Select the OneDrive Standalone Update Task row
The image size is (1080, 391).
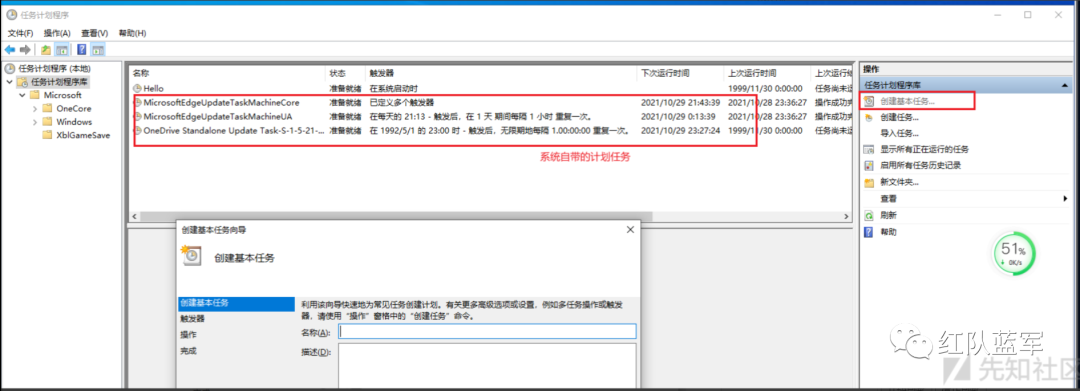tap(233, 130)
